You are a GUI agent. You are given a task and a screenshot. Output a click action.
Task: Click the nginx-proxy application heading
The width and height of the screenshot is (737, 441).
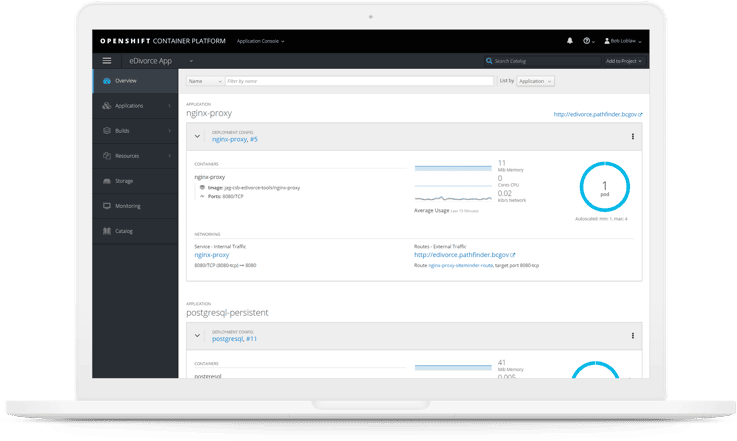209,113
